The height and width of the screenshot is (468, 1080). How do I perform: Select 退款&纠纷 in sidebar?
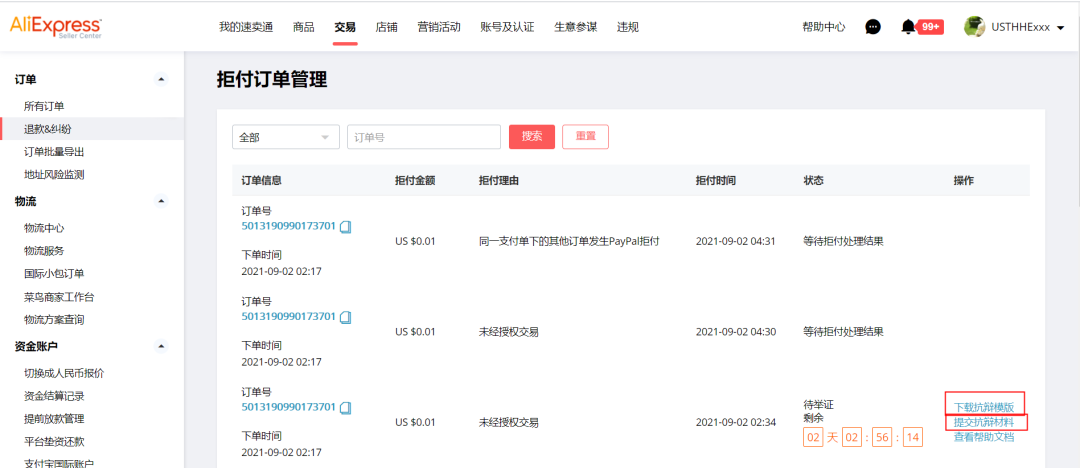(x=47, y=129)
